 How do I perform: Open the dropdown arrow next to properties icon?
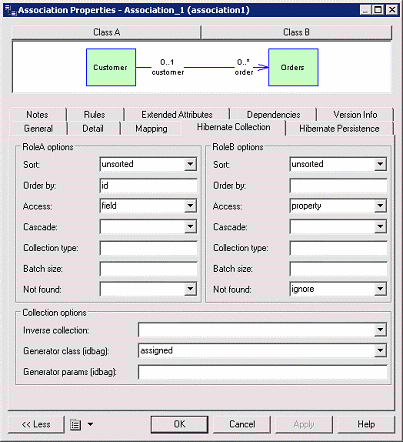click(90, 425)
